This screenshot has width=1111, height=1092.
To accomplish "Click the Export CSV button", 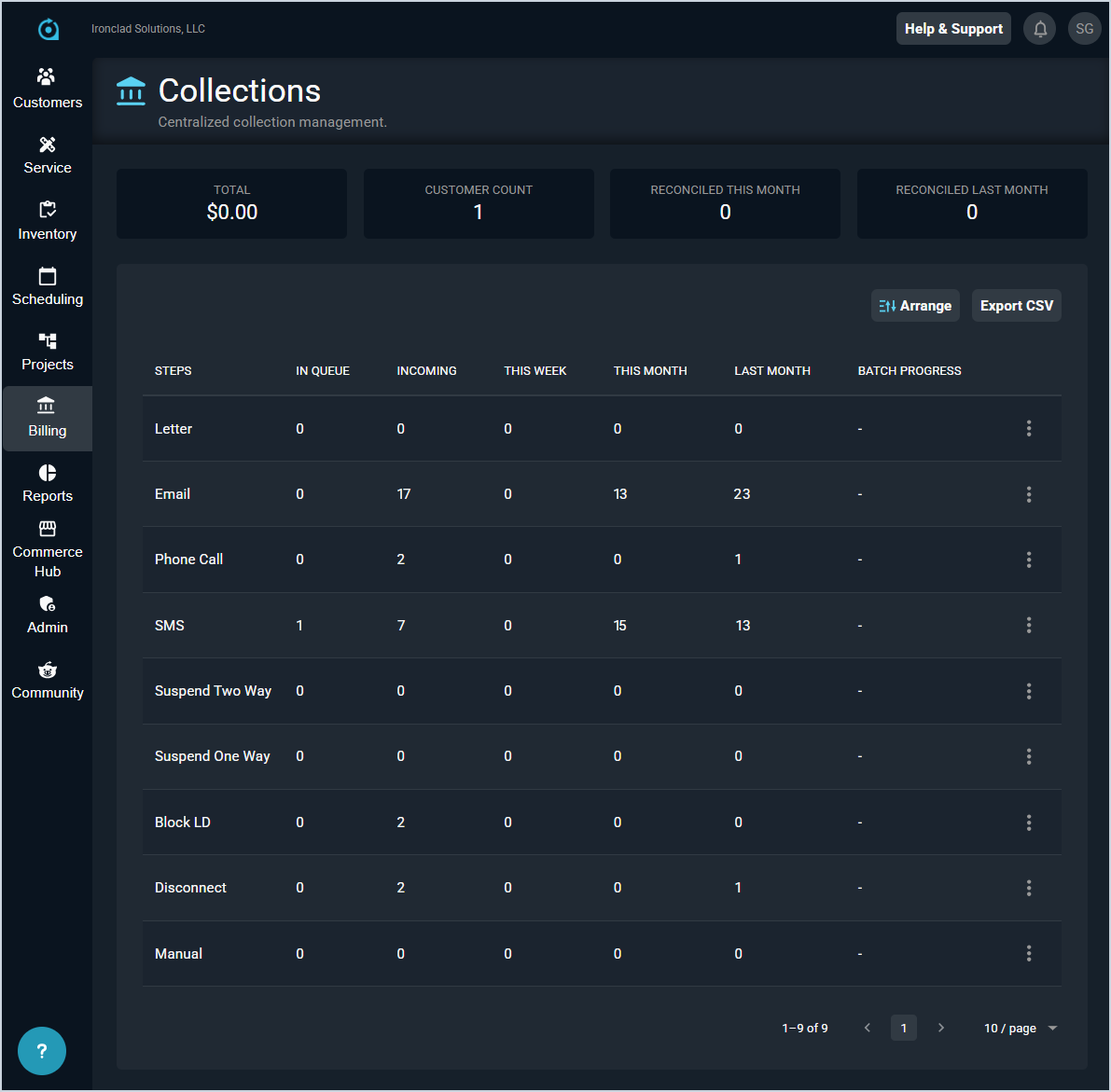I will pyautogui.click(x=1016, y=306).
